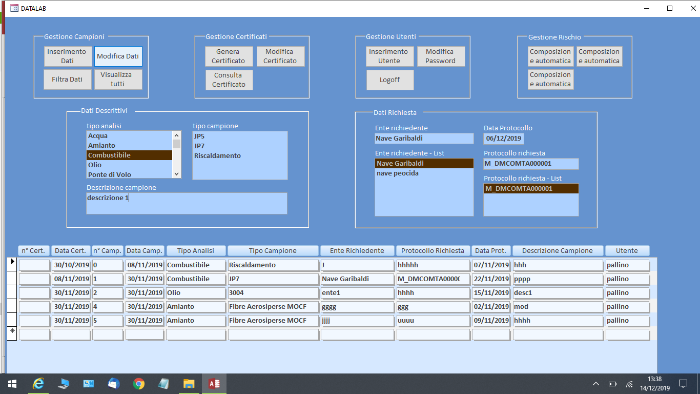Check the network status tray icon
The image size is (700, 394).
[629, 384]
